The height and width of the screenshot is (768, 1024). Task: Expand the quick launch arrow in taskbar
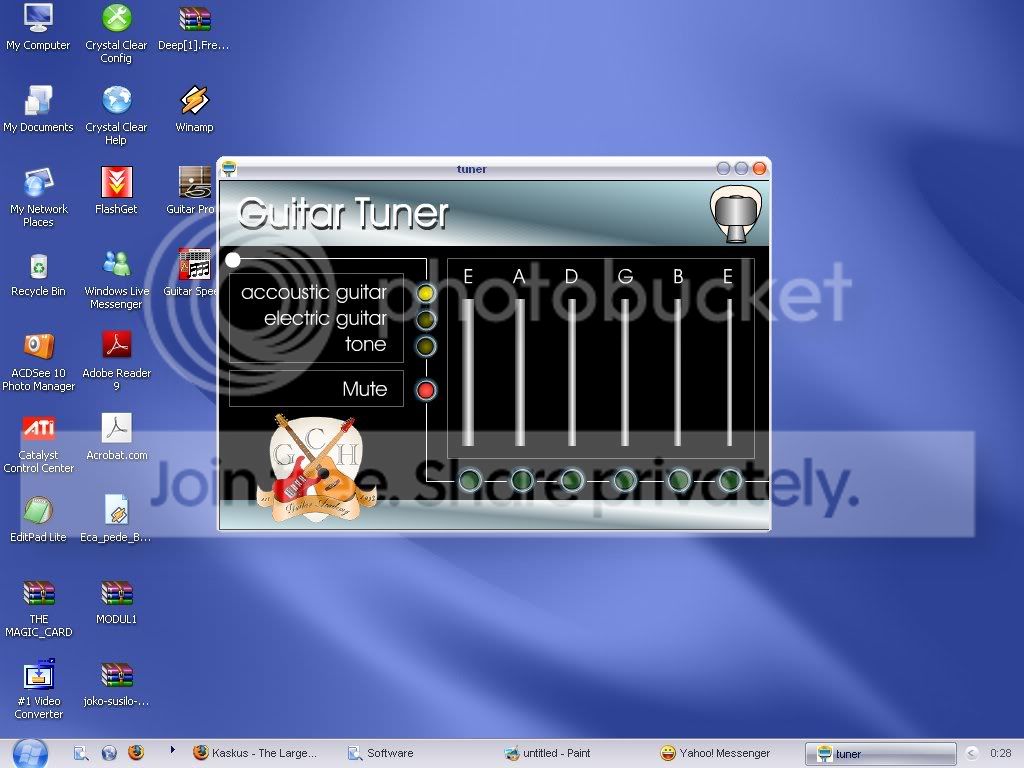(172, 750)
